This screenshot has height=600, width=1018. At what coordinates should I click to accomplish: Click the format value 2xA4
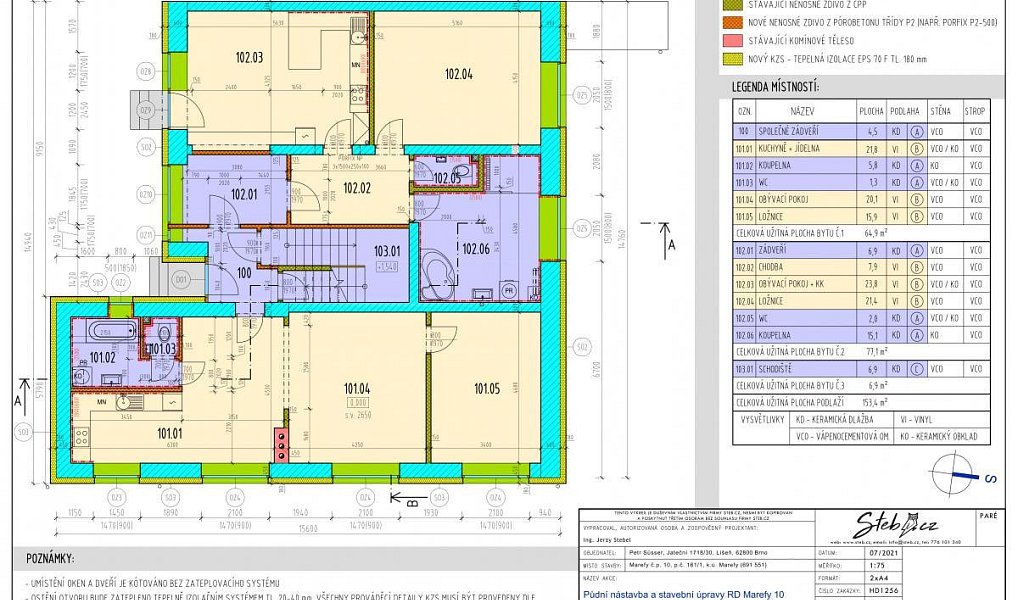coord(878,578)
